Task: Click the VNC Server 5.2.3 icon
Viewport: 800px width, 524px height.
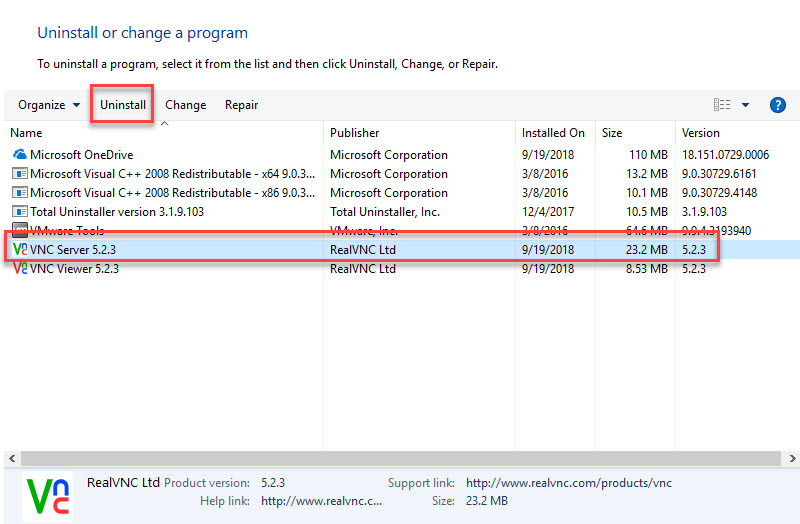Action: click(19, 249)
